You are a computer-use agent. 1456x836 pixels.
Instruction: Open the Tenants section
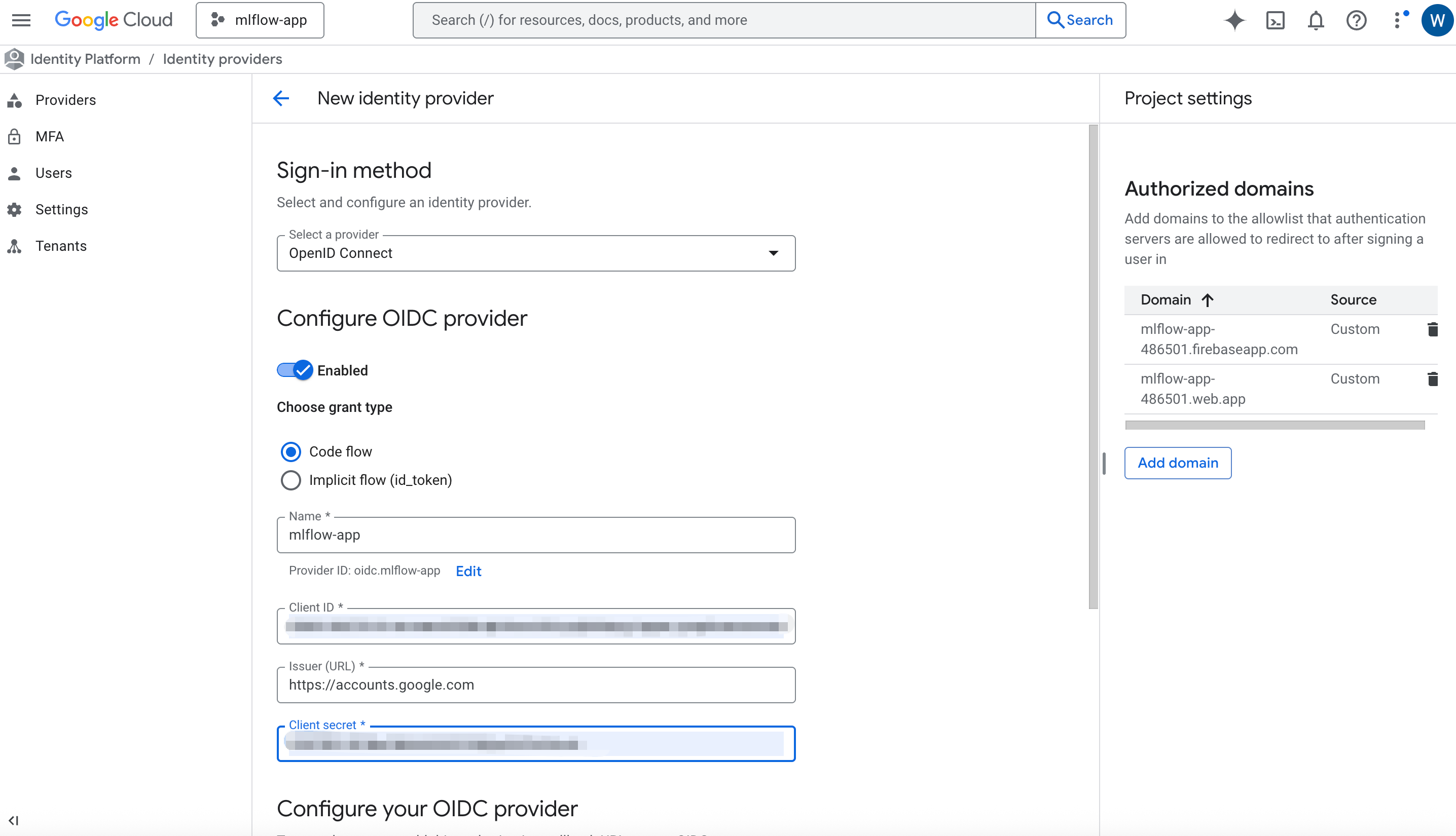point(61,246)
